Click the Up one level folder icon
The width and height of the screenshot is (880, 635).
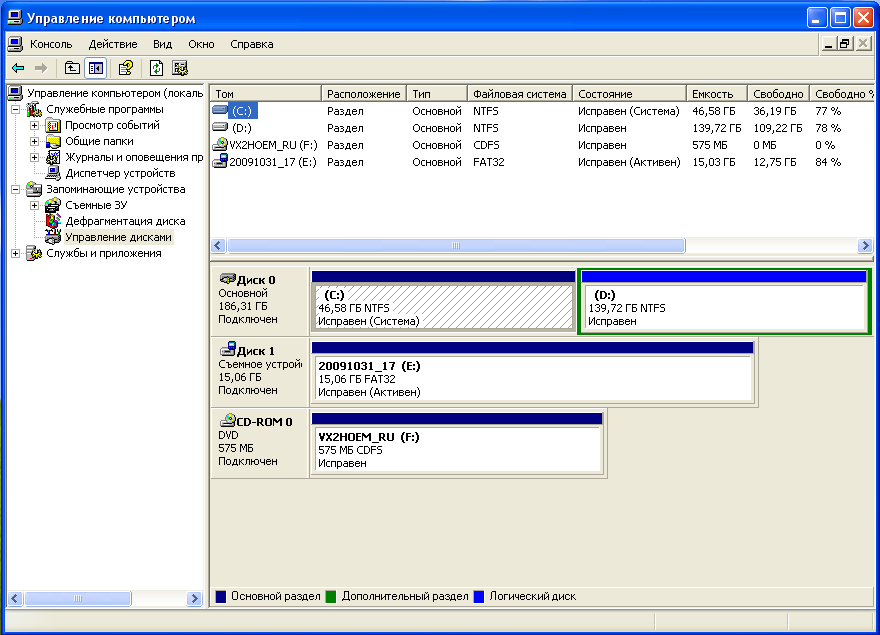pyautogui.click(x=72, y=68)
